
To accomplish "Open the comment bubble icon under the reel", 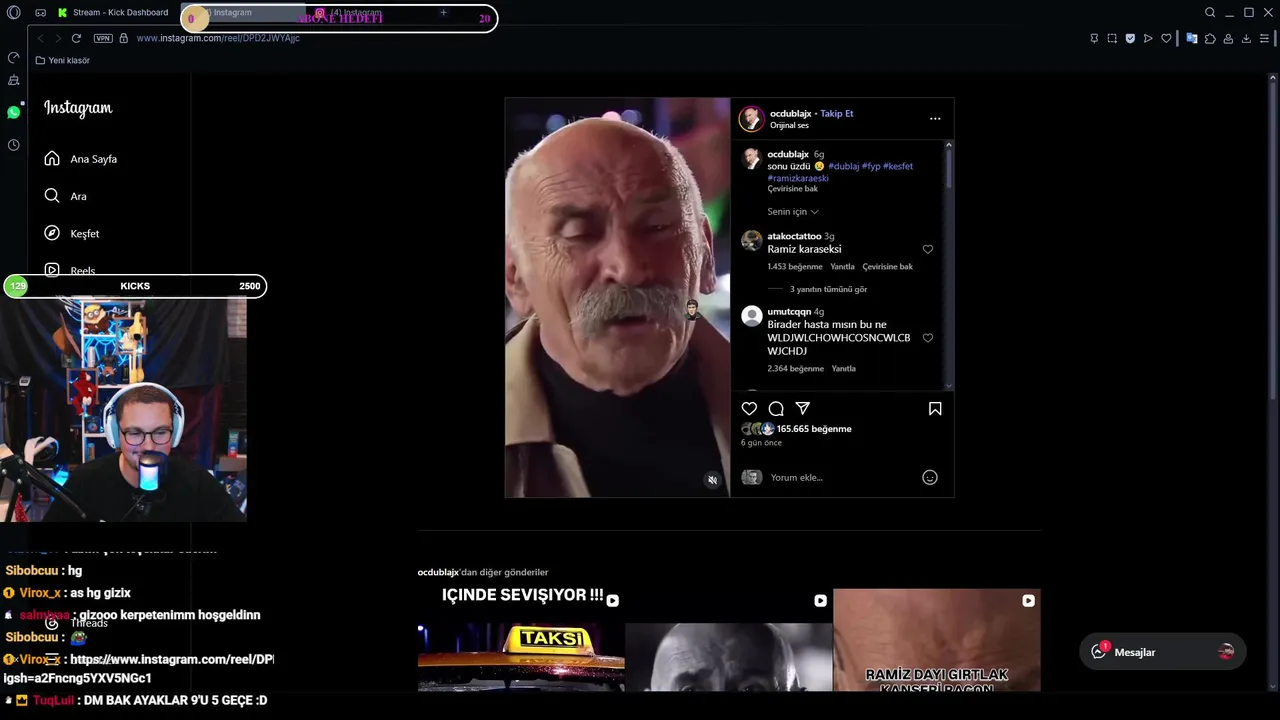I will [x=776, y=408].
